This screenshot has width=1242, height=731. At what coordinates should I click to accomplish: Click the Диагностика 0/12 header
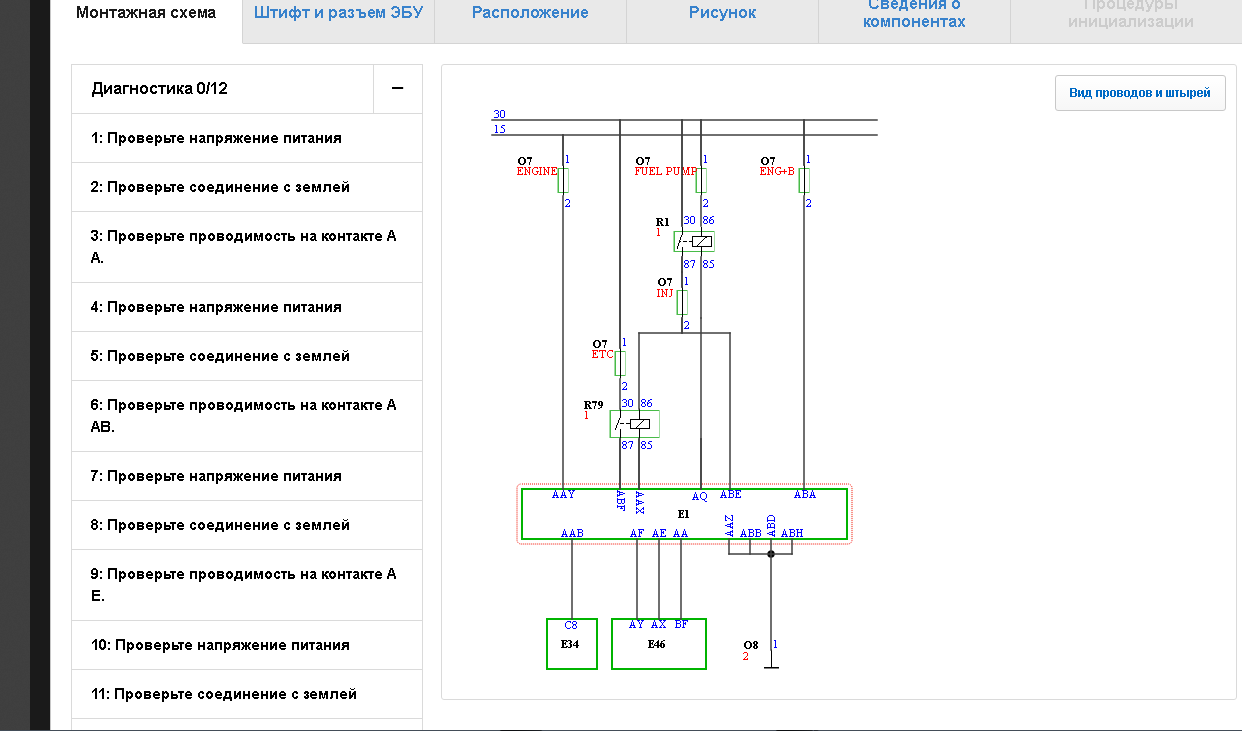(223, 89)
